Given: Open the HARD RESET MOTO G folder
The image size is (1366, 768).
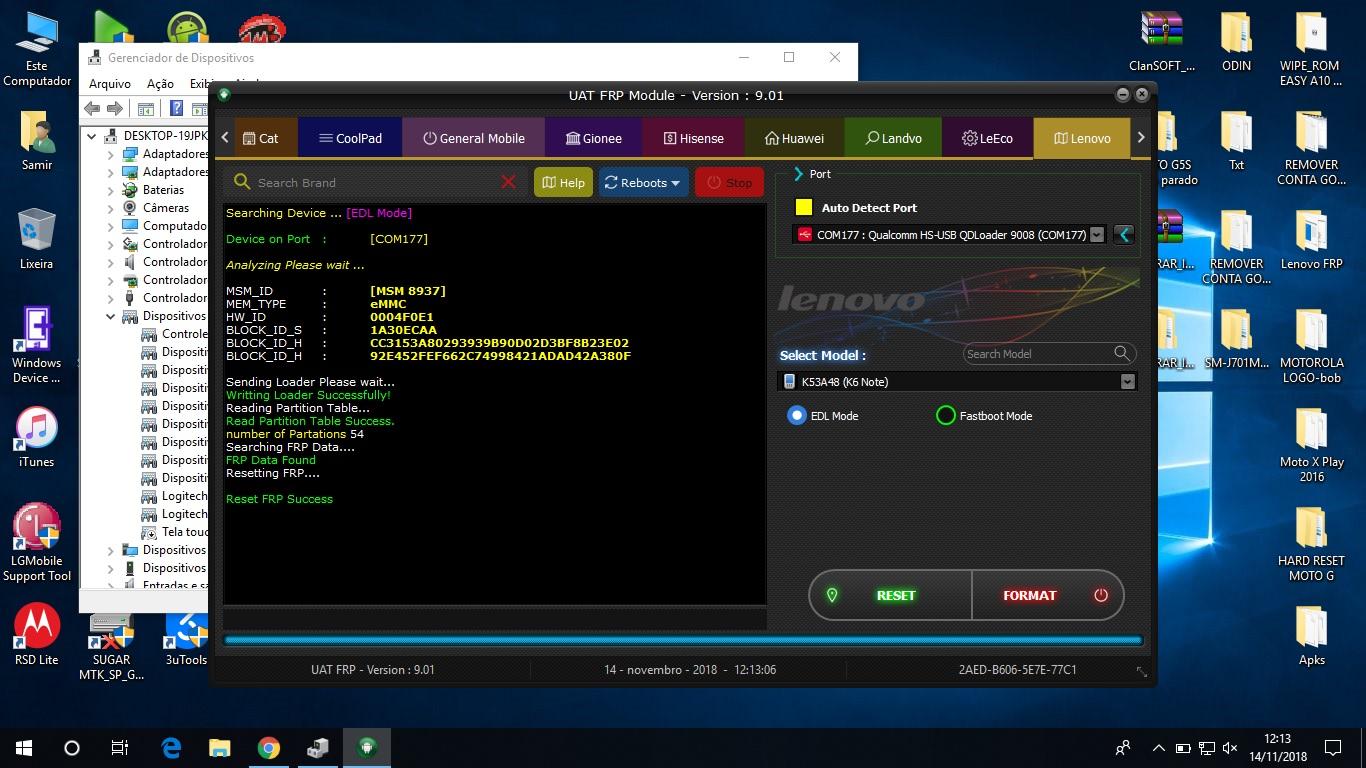Looking at the screenshot, I should click(x=1311, y=544).
